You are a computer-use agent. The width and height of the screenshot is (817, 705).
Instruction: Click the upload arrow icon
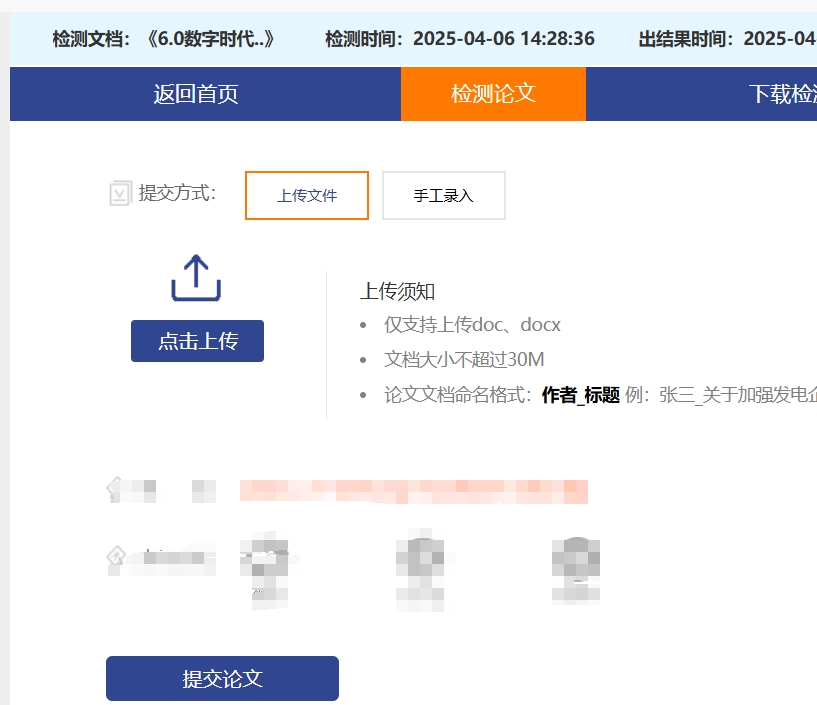[196, 278]
